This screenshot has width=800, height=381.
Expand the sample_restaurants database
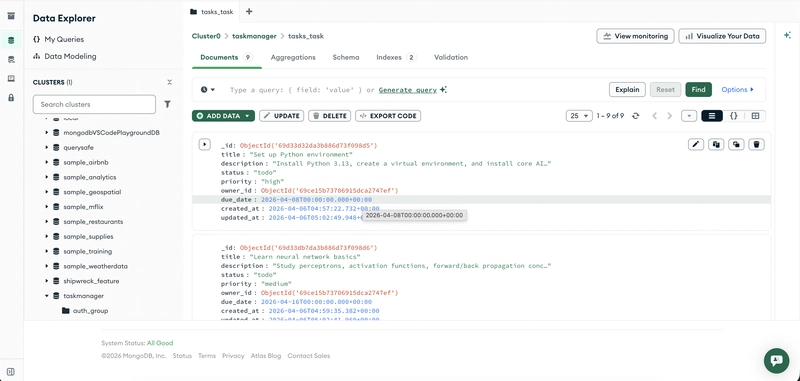pos(47,222)
